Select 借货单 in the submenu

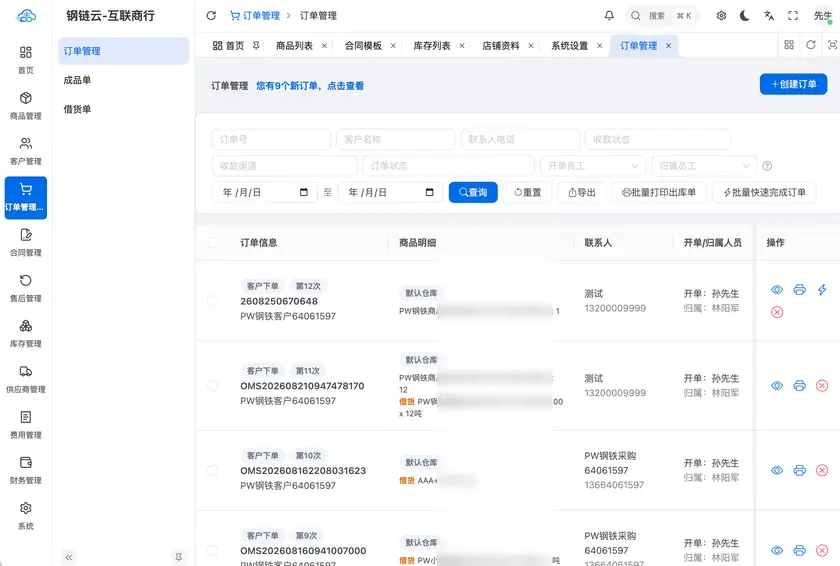123,109
